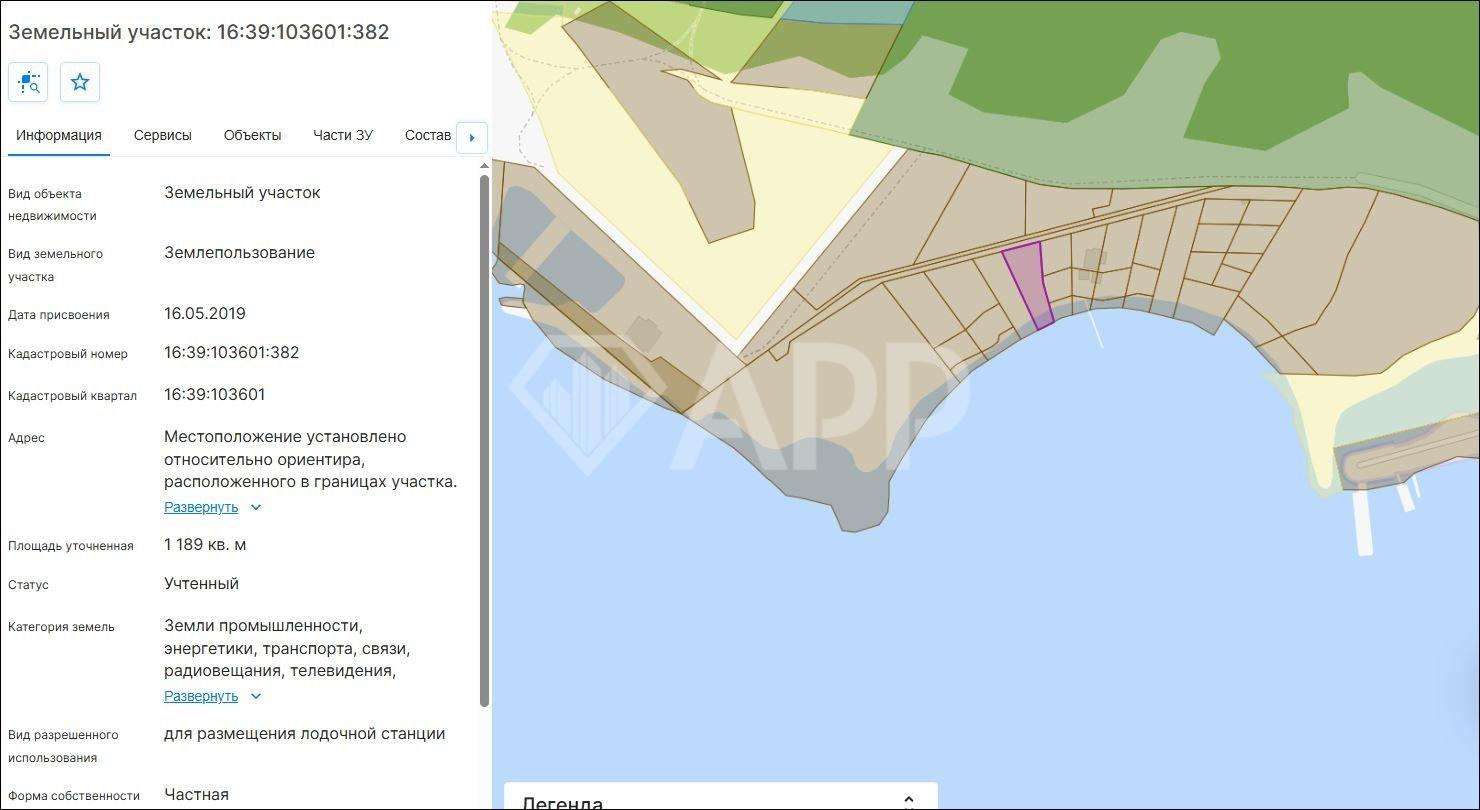Image resolution: width=1480 pixels, height=810 pixels.
Task: Click the info panel vertical scrollbar
Action: coord(485,440)
